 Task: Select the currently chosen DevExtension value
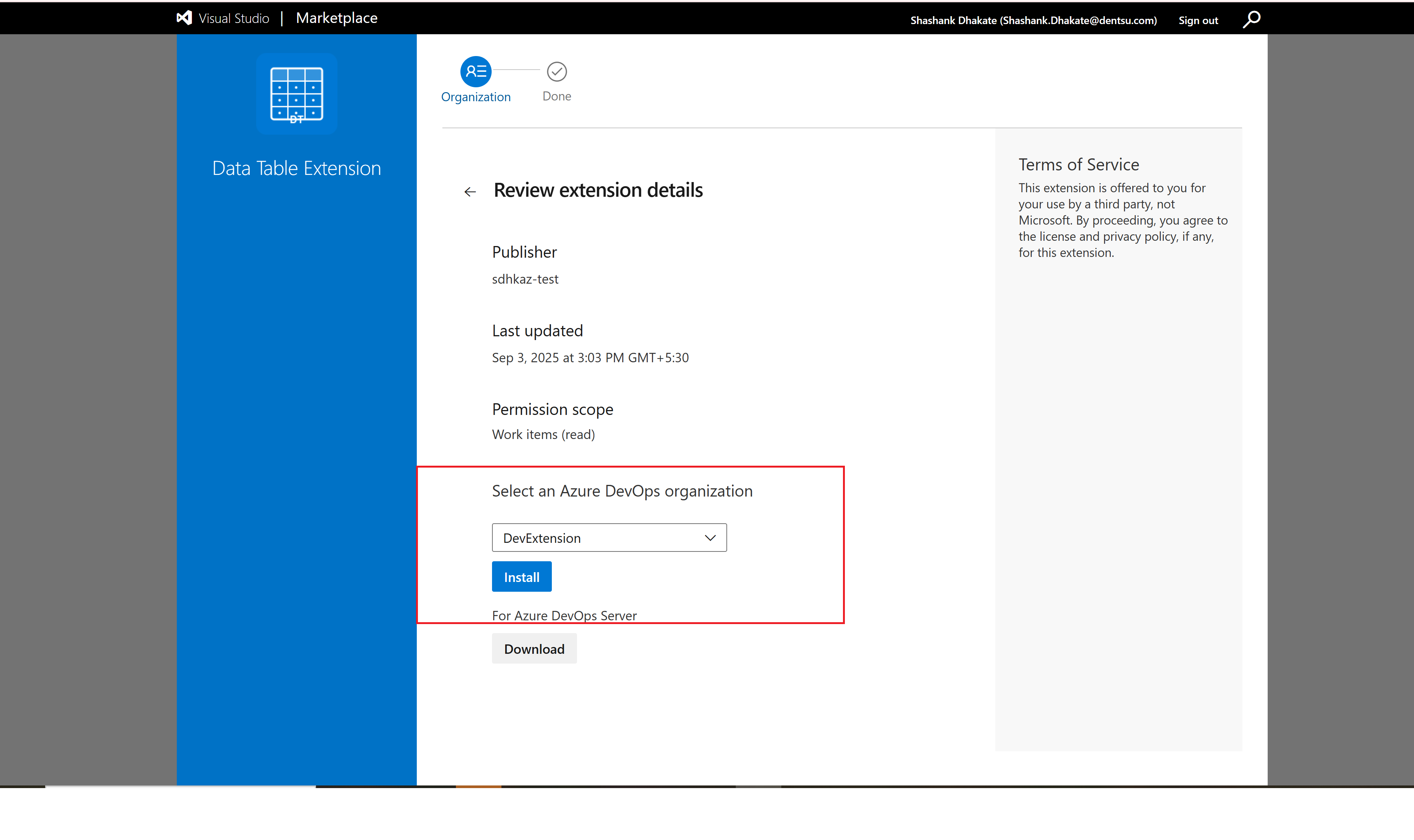(542, 537)
